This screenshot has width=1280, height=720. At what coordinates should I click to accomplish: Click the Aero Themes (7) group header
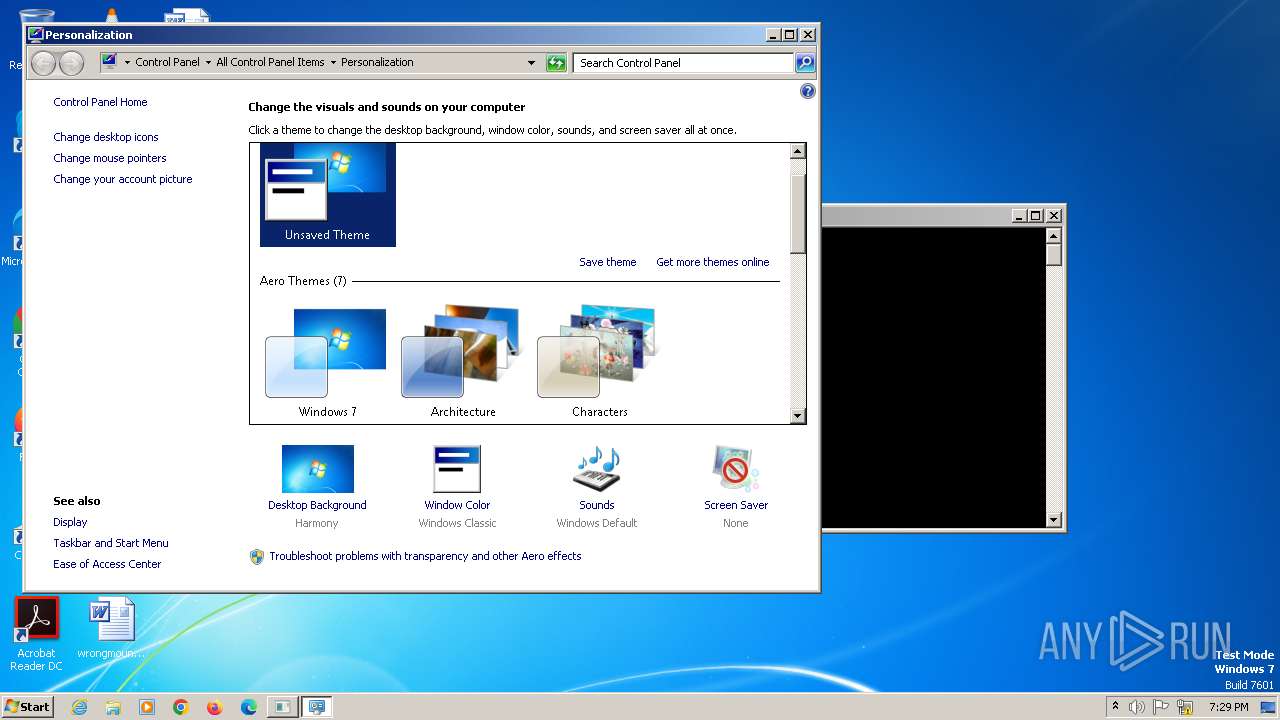303,281
